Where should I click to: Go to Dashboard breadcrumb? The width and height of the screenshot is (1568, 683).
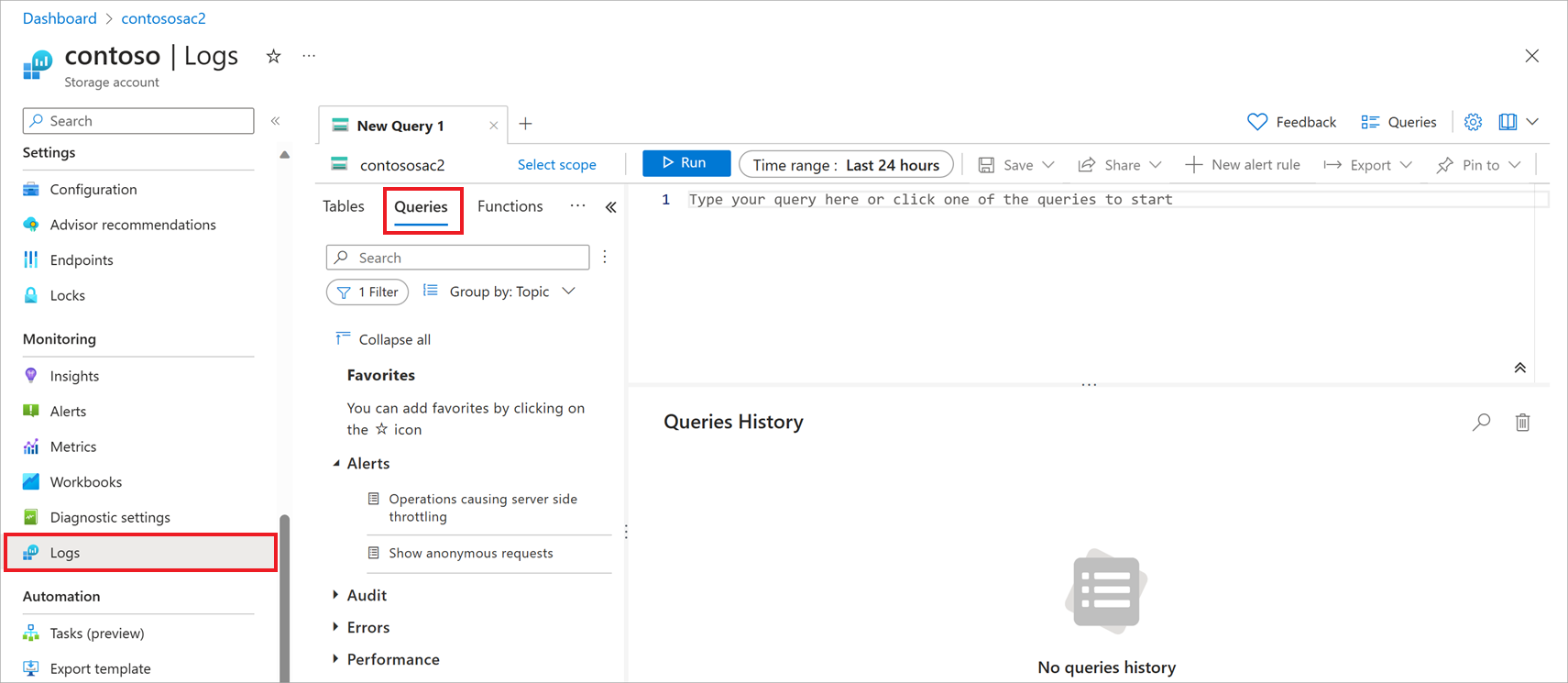click(x=60, y=18)
